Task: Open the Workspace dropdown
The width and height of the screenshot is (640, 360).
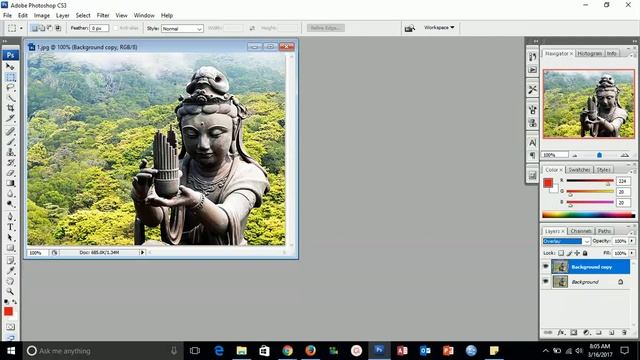Action: pos(439,28)
